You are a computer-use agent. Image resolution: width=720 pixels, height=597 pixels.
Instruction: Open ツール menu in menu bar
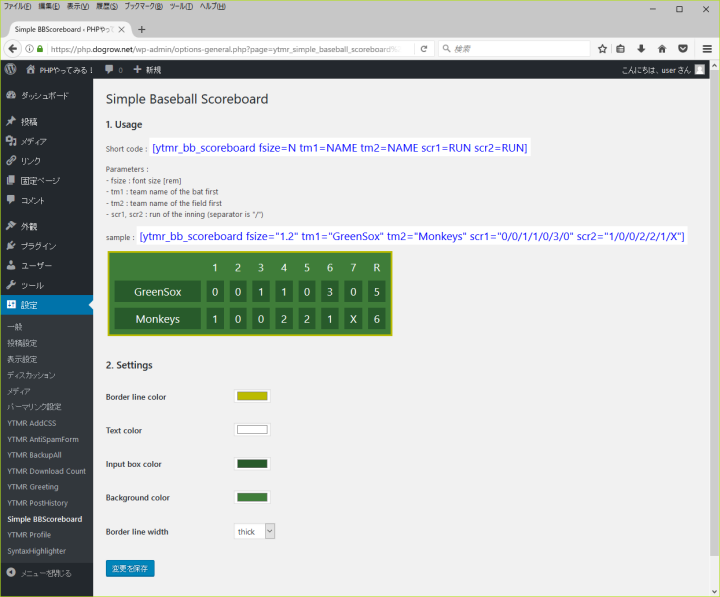tap(181, 6)
